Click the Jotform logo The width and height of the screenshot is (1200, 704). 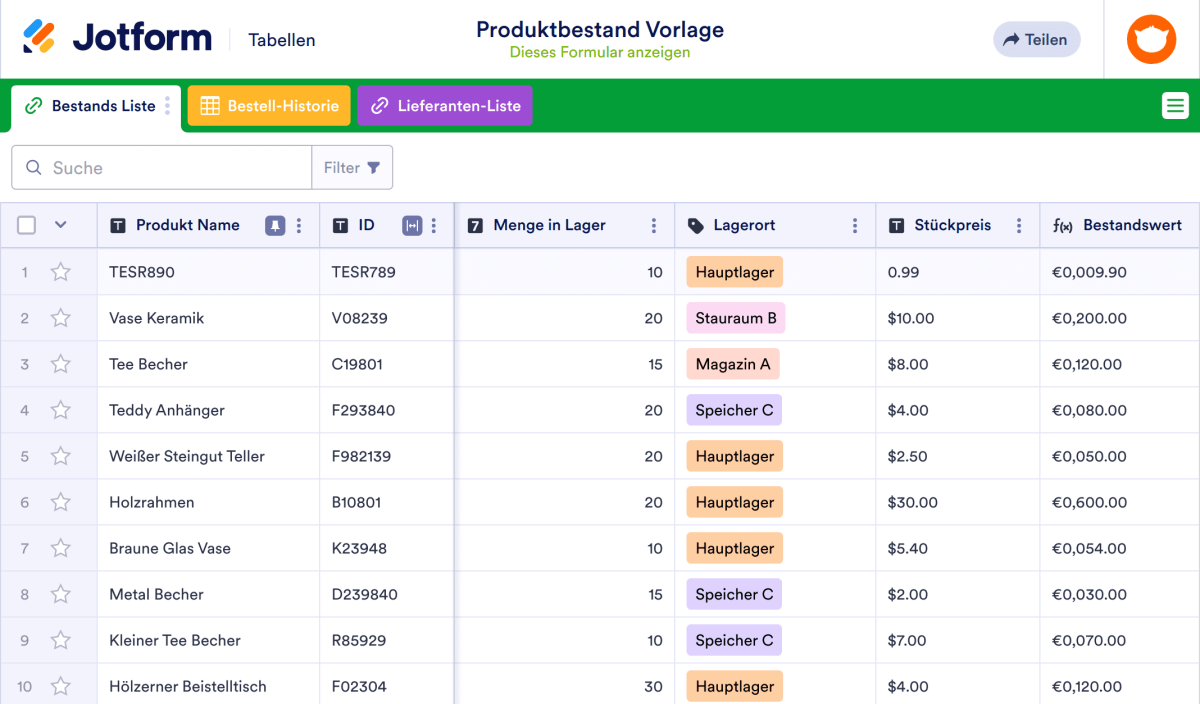coord(117,39)
